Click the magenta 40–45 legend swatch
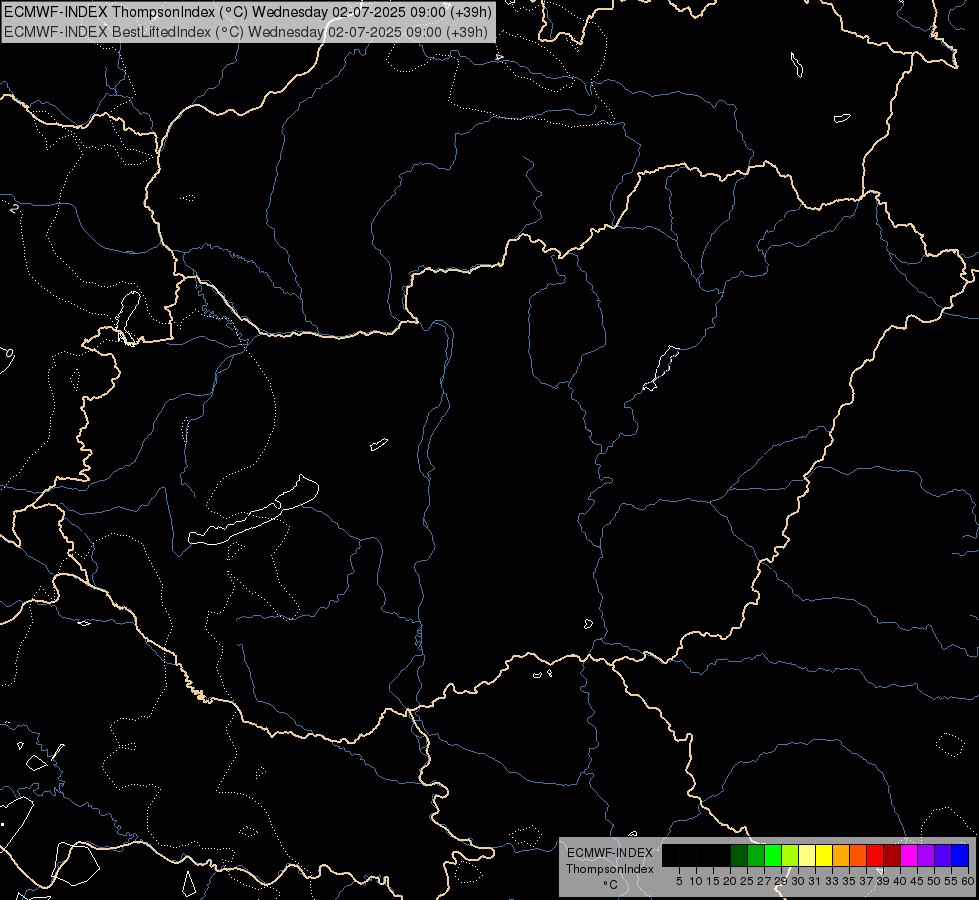This screenshot has height=900, width=979. [909, 855]
